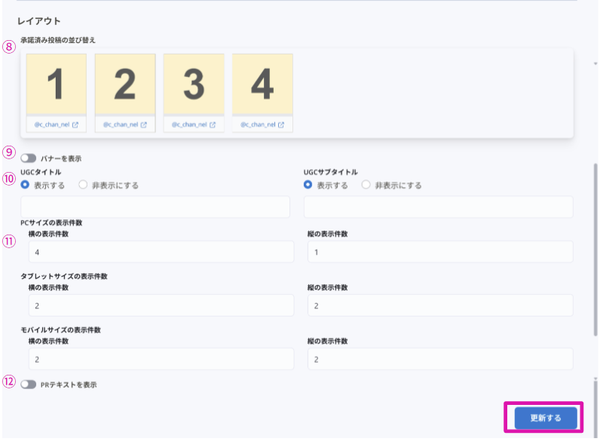600x441 pixels.
Task: Focus the UGCタイトル text field
Action: coord(155,207)
